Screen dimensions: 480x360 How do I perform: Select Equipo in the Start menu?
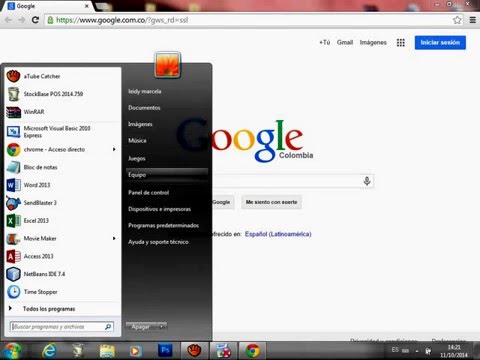[x=167, y=175]
